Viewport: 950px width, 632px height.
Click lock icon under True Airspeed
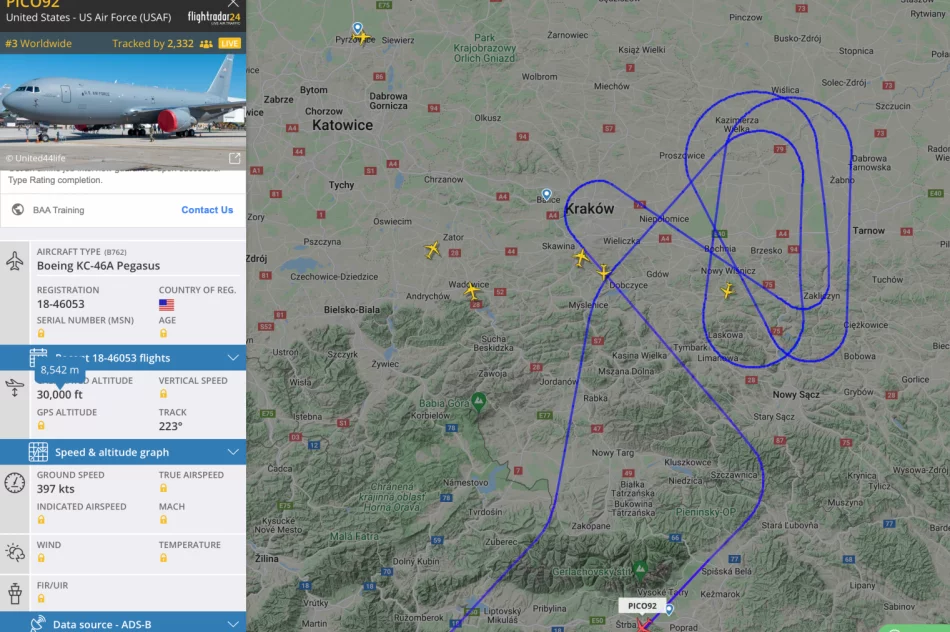pyautogui.click(x=163, y=488)
